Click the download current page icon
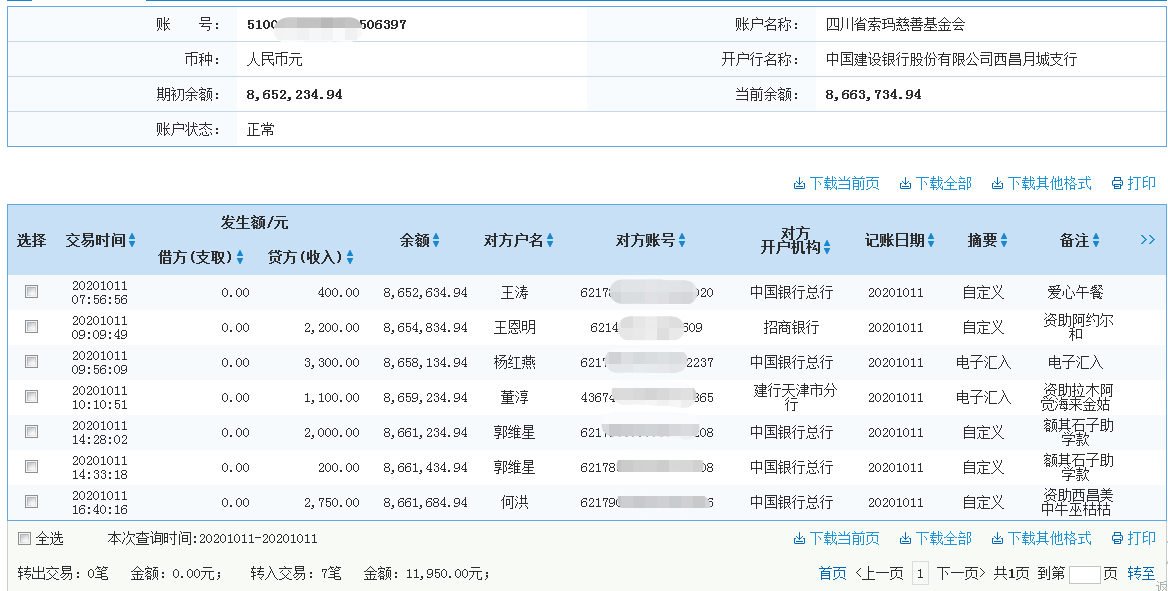 click(x=839, y=183)
